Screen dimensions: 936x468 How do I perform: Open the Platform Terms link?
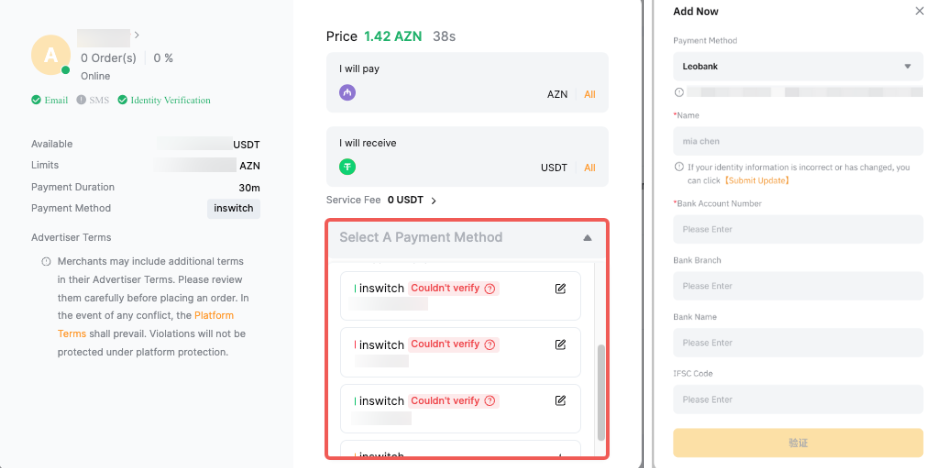point(214,315)
